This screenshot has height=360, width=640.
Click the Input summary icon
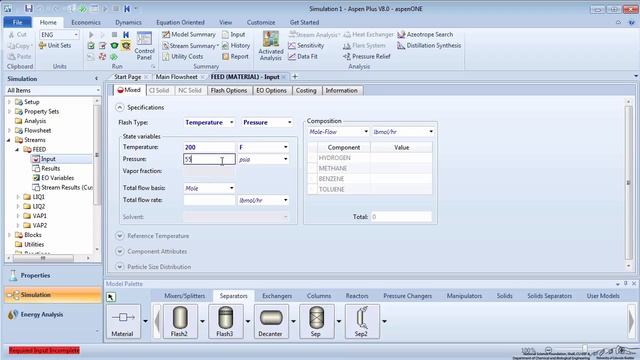(x=233, y=35)
